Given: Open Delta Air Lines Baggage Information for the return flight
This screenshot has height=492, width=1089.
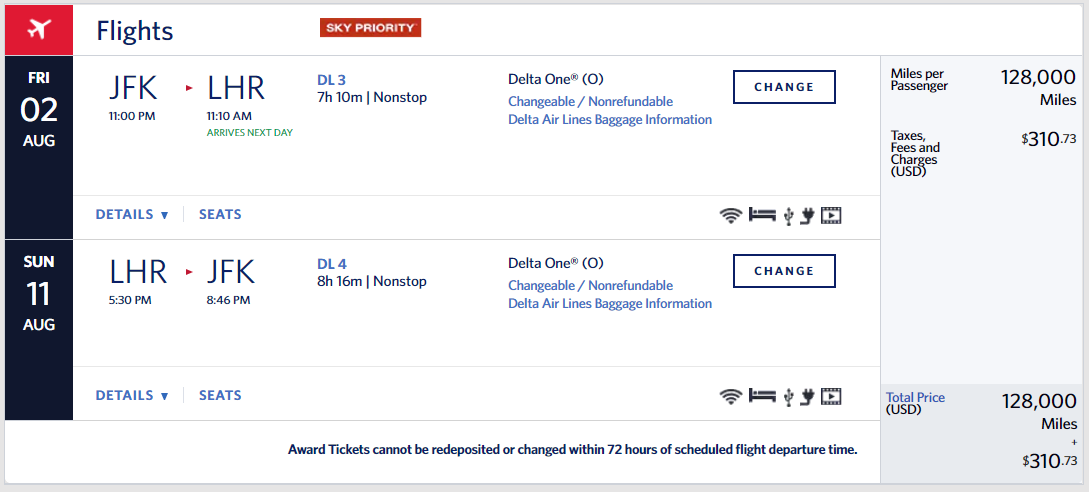Looking at the screenshot, I should 610,304.
